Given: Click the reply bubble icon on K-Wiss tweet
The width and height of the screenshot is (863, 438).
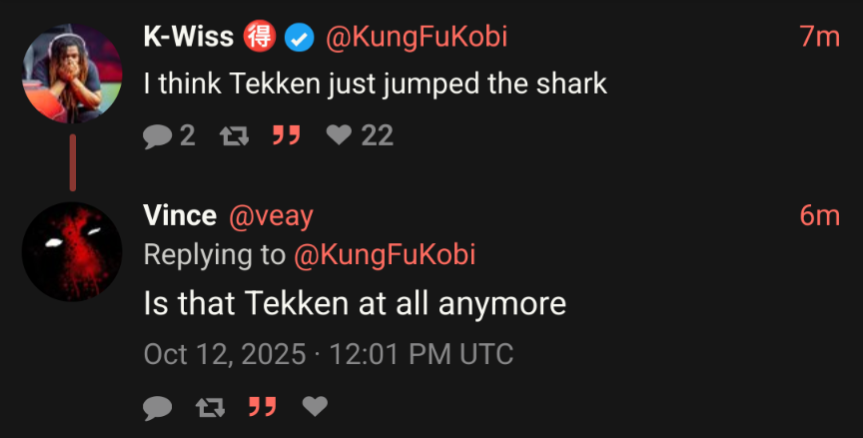Looking at the screenshot, I should point(157,136).
